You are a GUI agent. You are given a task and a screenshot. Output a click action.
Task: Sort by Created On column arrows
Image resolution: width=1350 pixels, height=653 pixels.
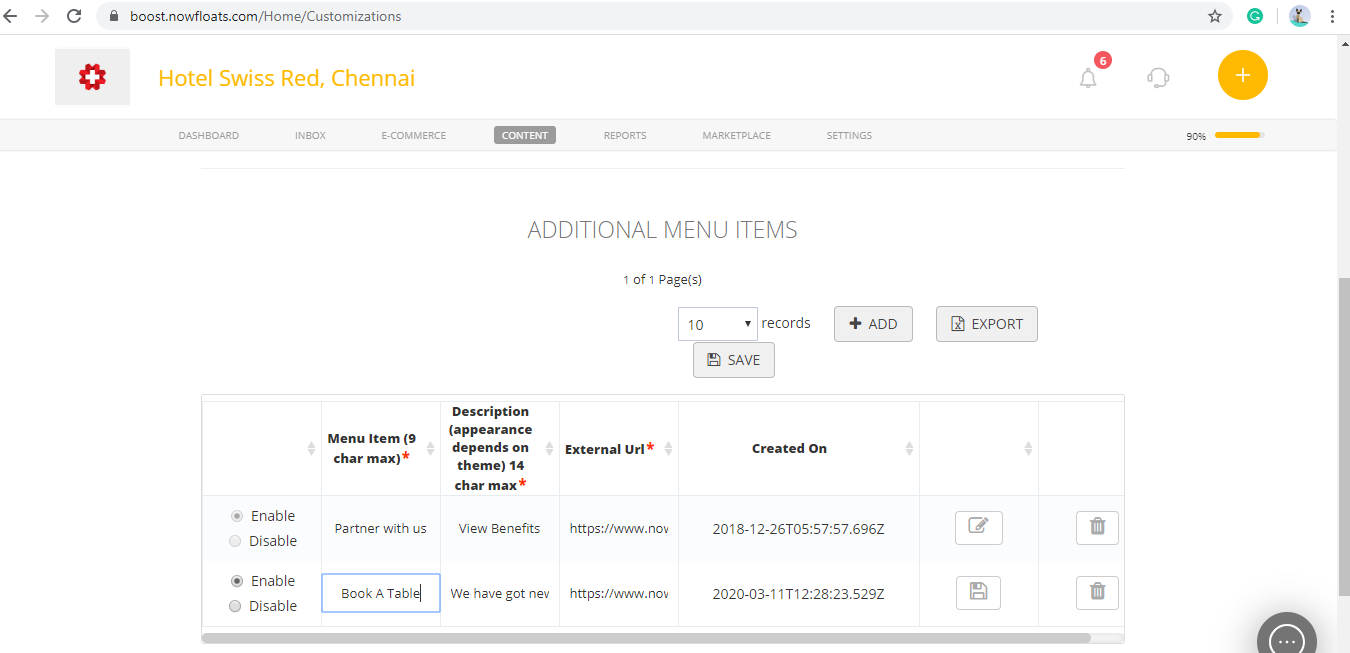click(910, 449)
